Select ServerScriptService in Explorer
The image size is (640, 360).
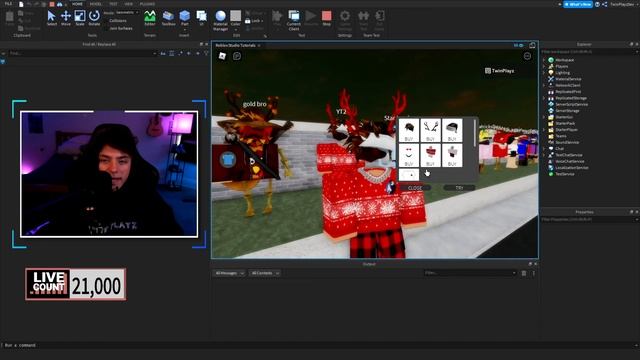(571, 104)
